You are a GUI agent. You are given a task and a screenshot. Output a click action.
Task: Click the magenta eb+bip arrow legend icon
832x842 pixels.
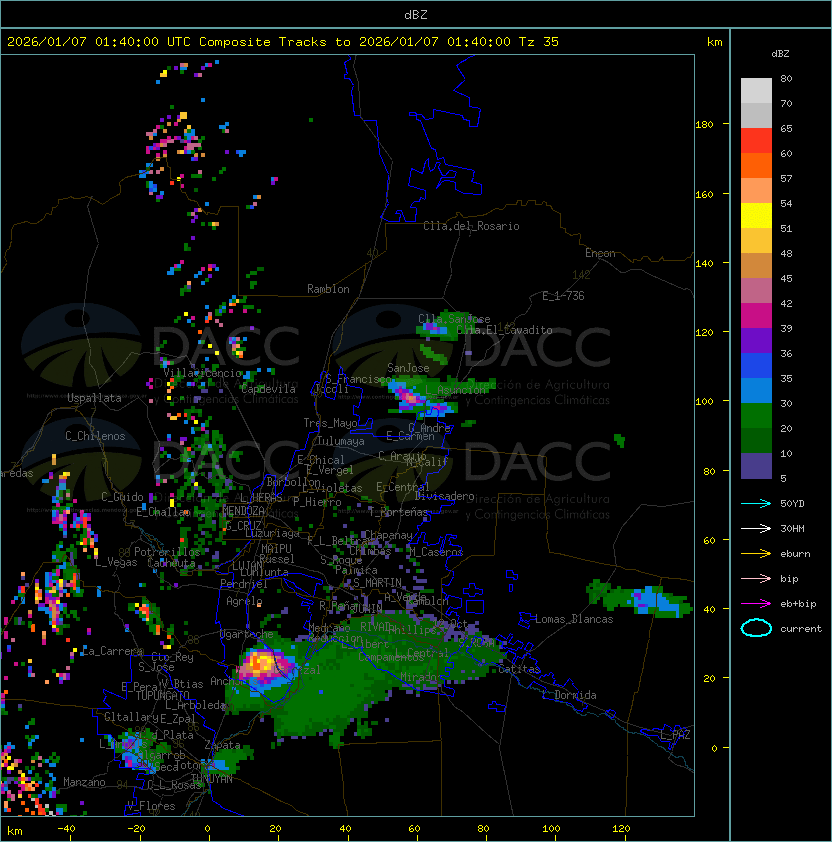pyautogui.click(x=756, y=604)
